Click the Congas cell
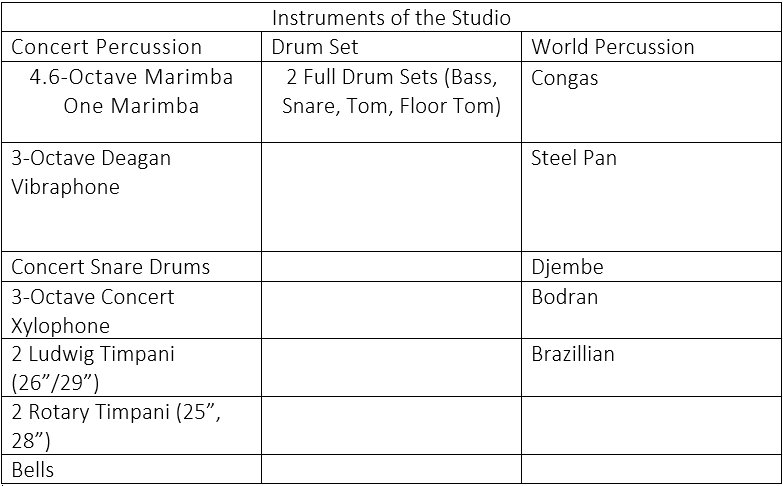 652,102
